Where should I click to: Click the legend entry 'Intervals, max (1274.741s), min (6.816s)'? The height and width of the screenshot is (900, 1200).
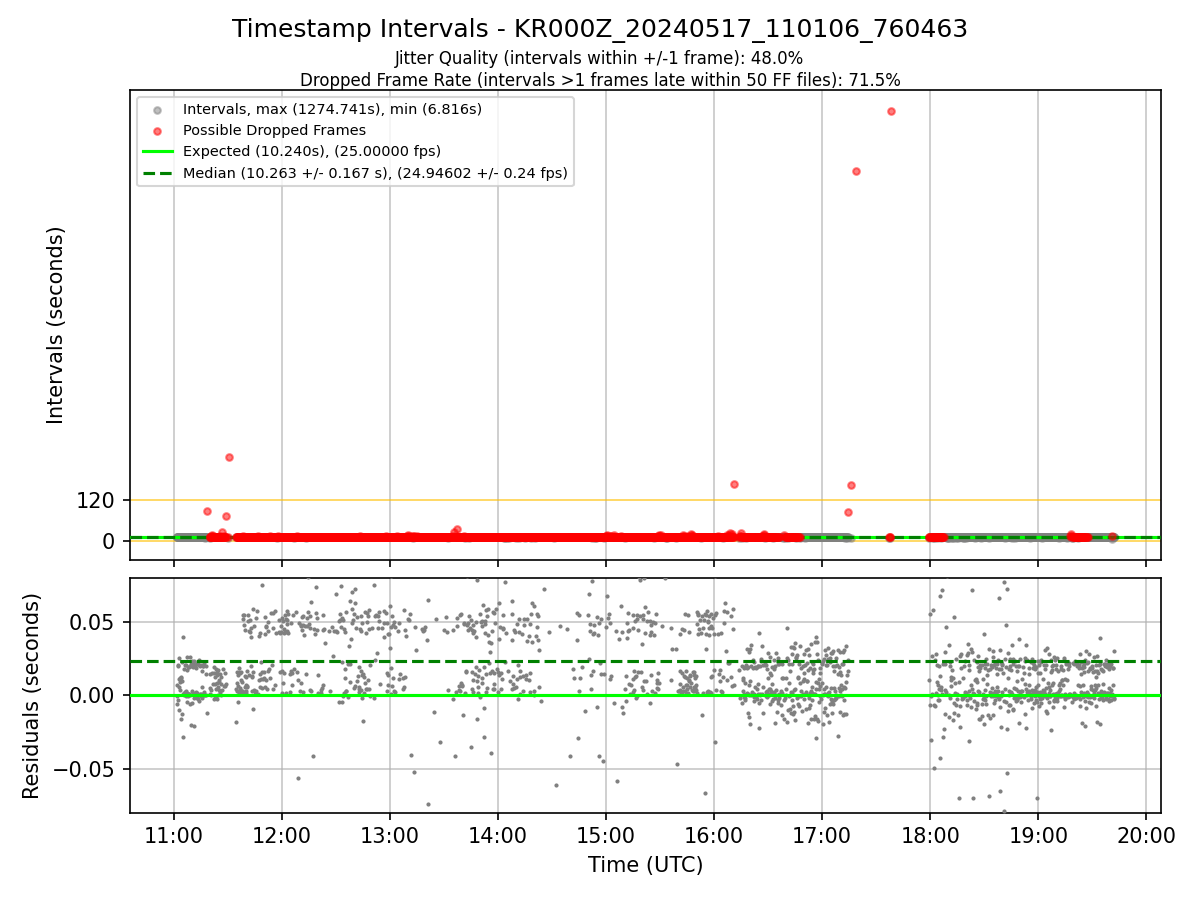click(332, 109)
